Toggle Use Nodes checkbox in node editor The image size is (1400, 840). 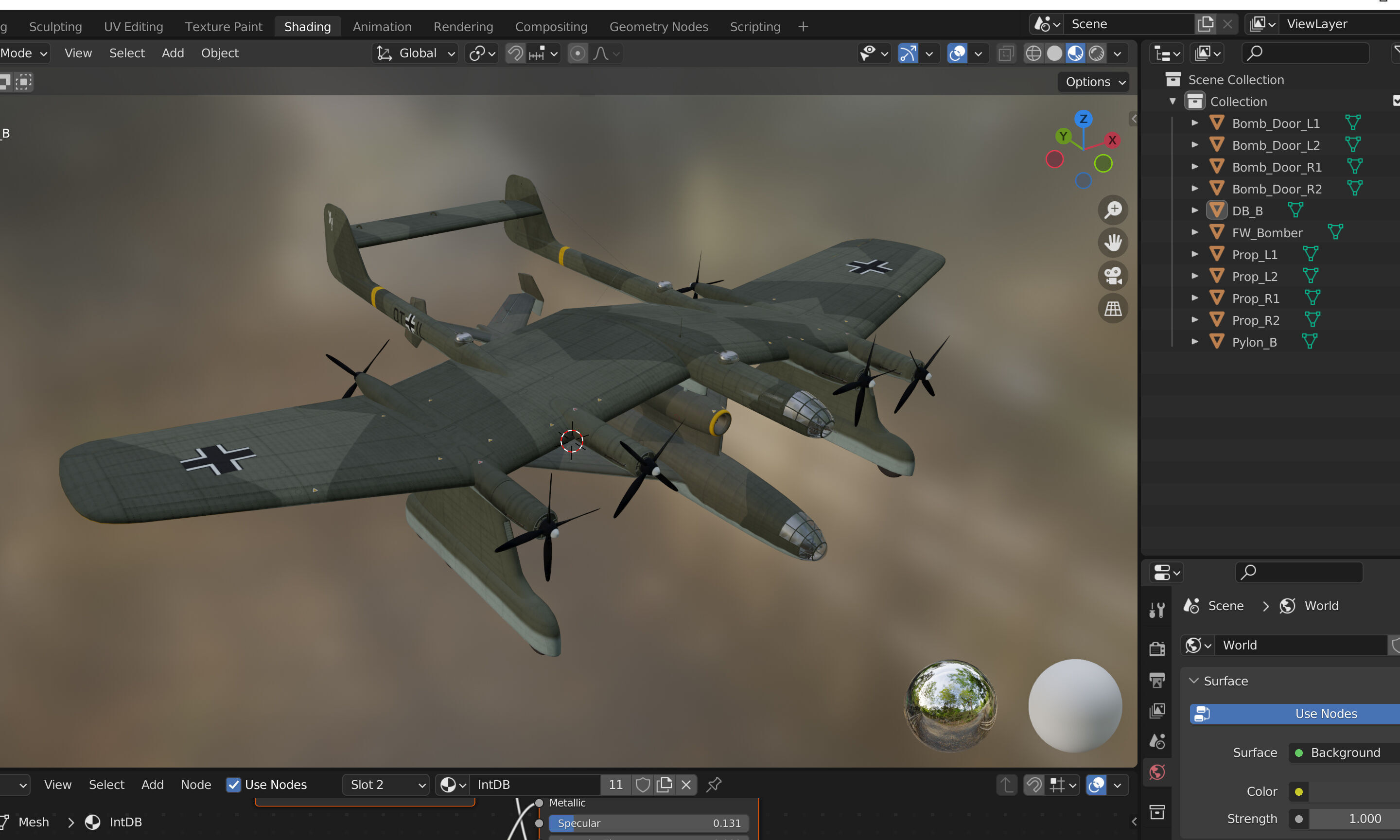[x=233, y=785]
